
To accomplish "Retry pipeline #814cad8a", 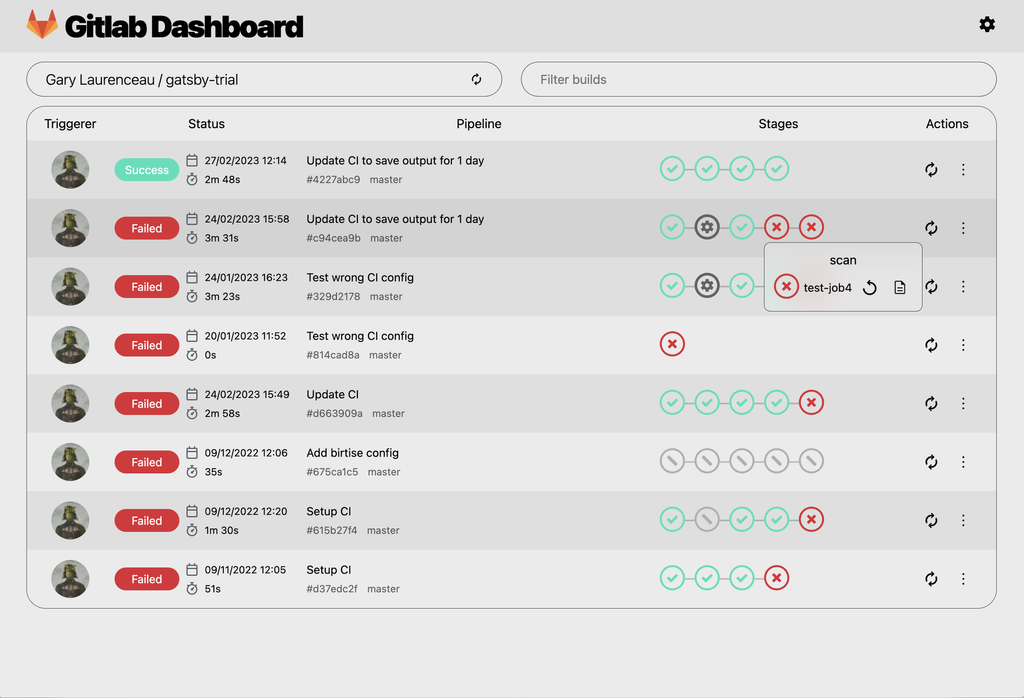I will tap(931, 345).
